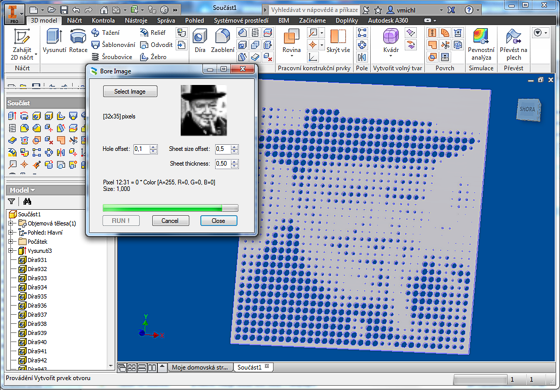This screenshot has width=560, height=390.
Task: Select the Vysunutí extrude tool
Action: 54,41
